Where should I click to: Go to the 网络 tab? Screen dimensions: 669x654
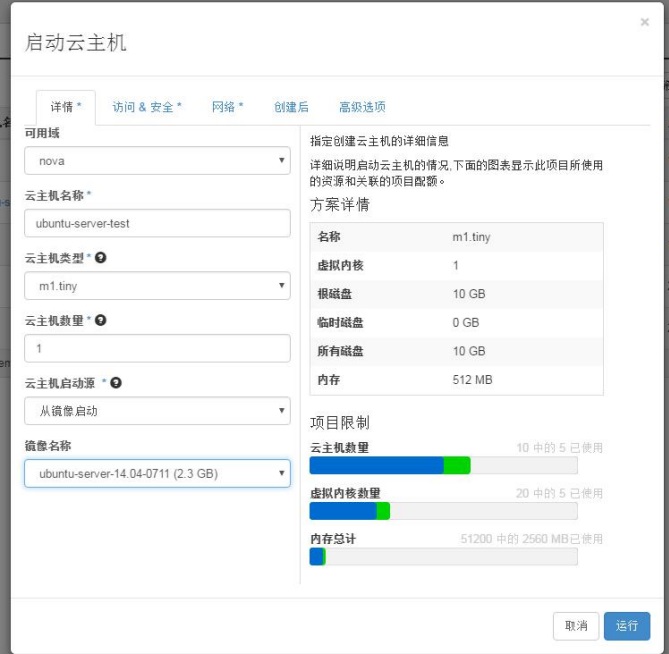click(227, 107)
